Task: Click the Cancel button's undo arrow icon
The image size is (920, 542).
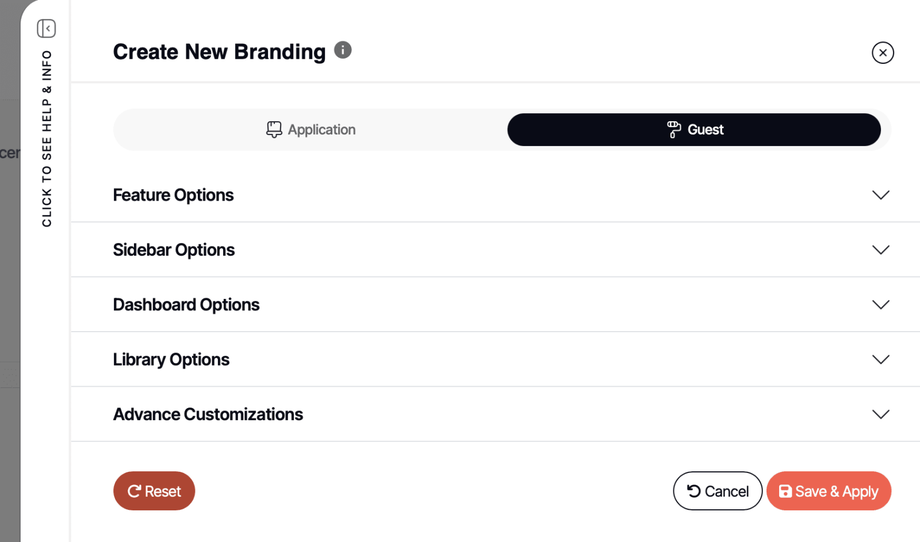Action: coord(694,491)
